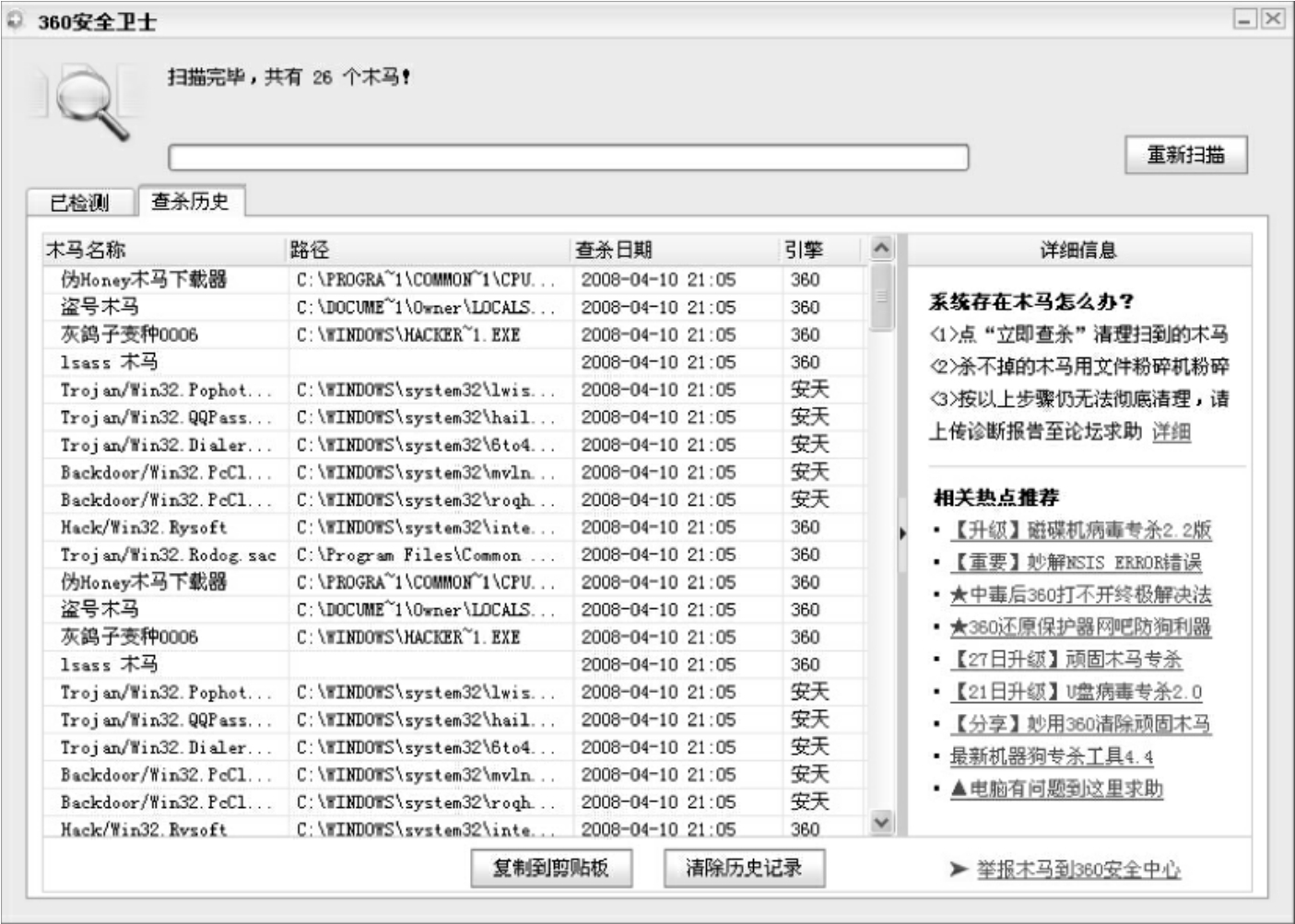Collapse the 详细信息 panel with the splitter arrow
This screenshot has width=1295, height=924.
click(x=902, y=532)
